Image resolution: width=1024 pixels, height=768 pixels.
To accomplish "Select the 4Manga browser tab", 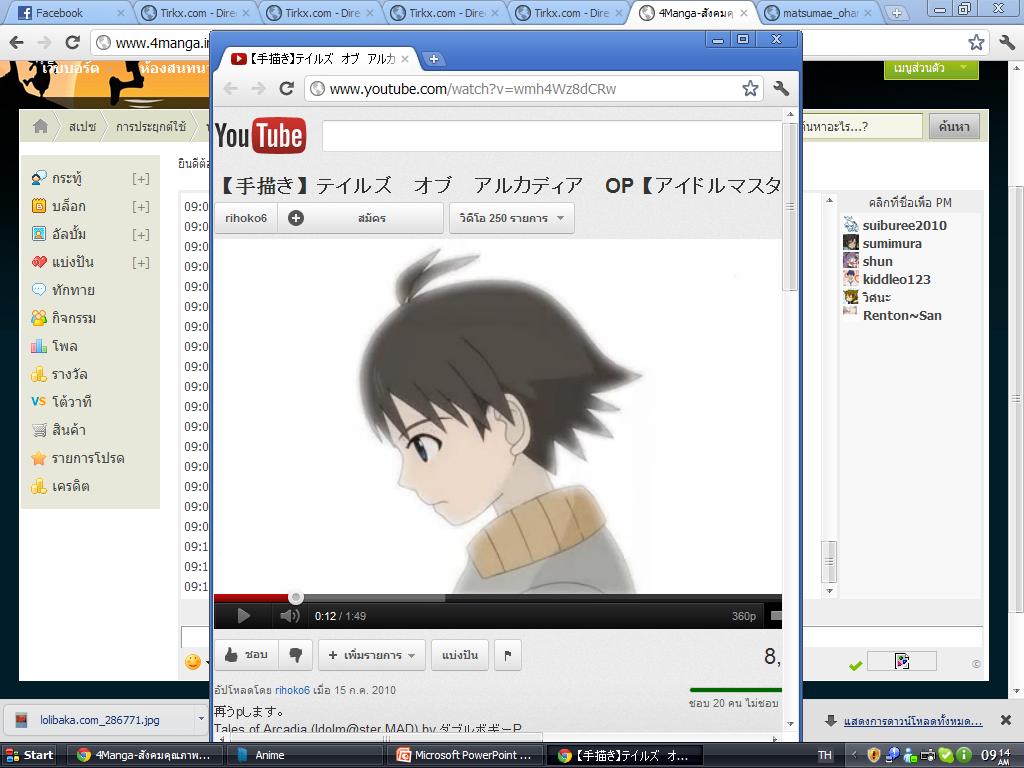I will pos(694,12).
